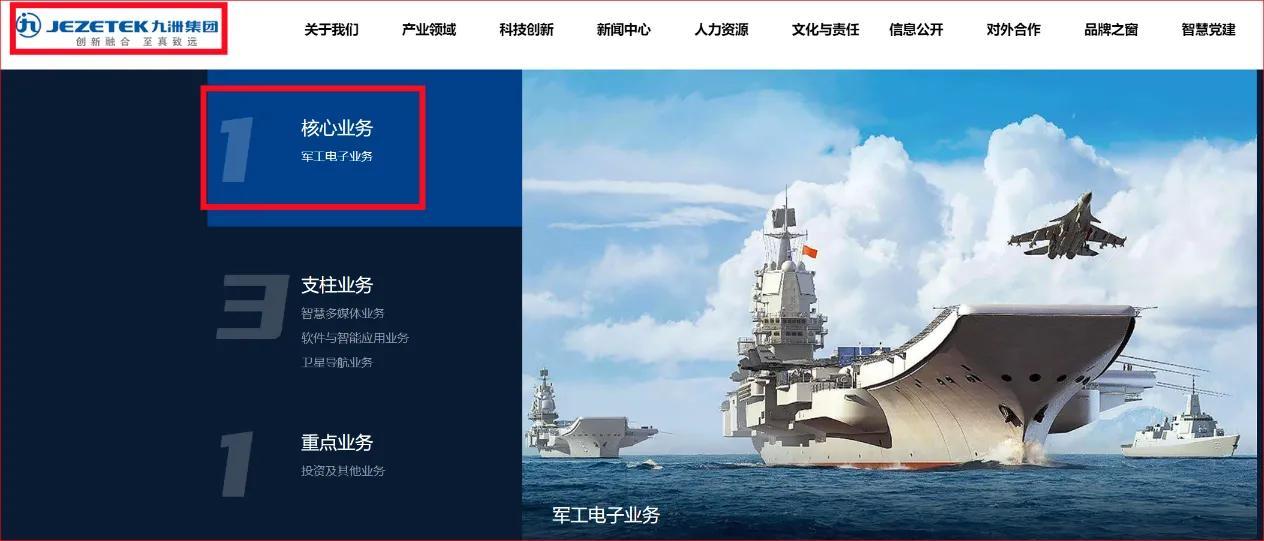This screenshot has width=1264, height=541.
Task: Navigate to 文化与责任
Action: [x=825, y=30]
